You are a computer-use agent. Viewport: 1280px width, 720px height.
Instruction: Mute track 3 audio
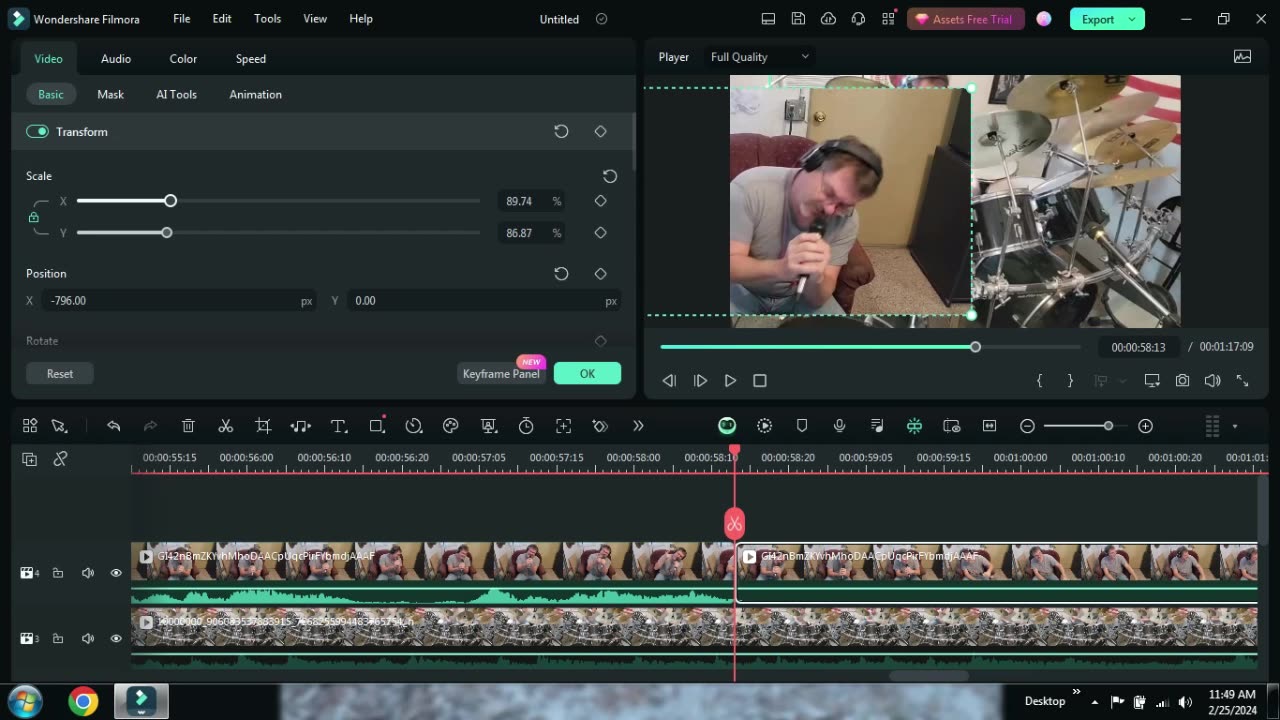point(88,638)
